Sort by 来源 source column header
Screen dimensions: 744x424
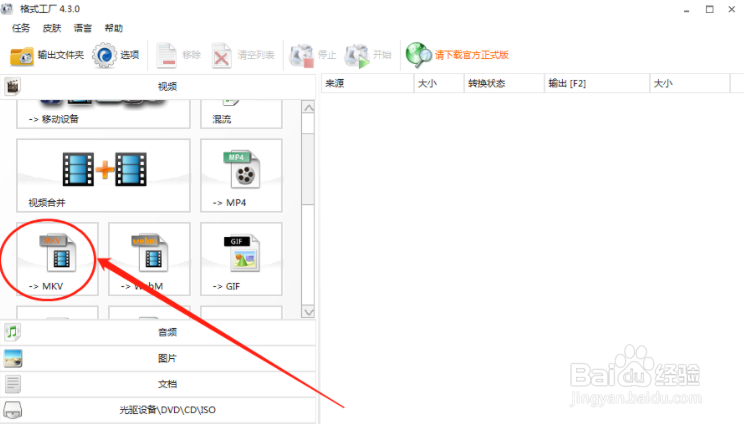point(367,83)
